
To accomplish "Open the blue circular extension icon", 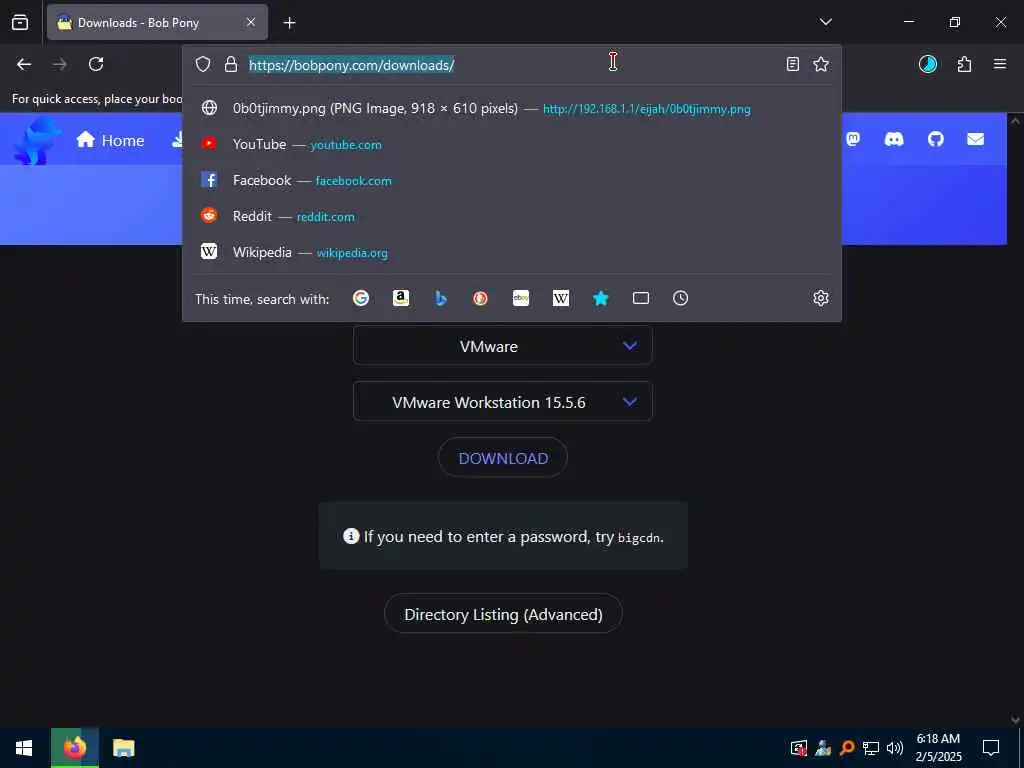I will (927, 64).
